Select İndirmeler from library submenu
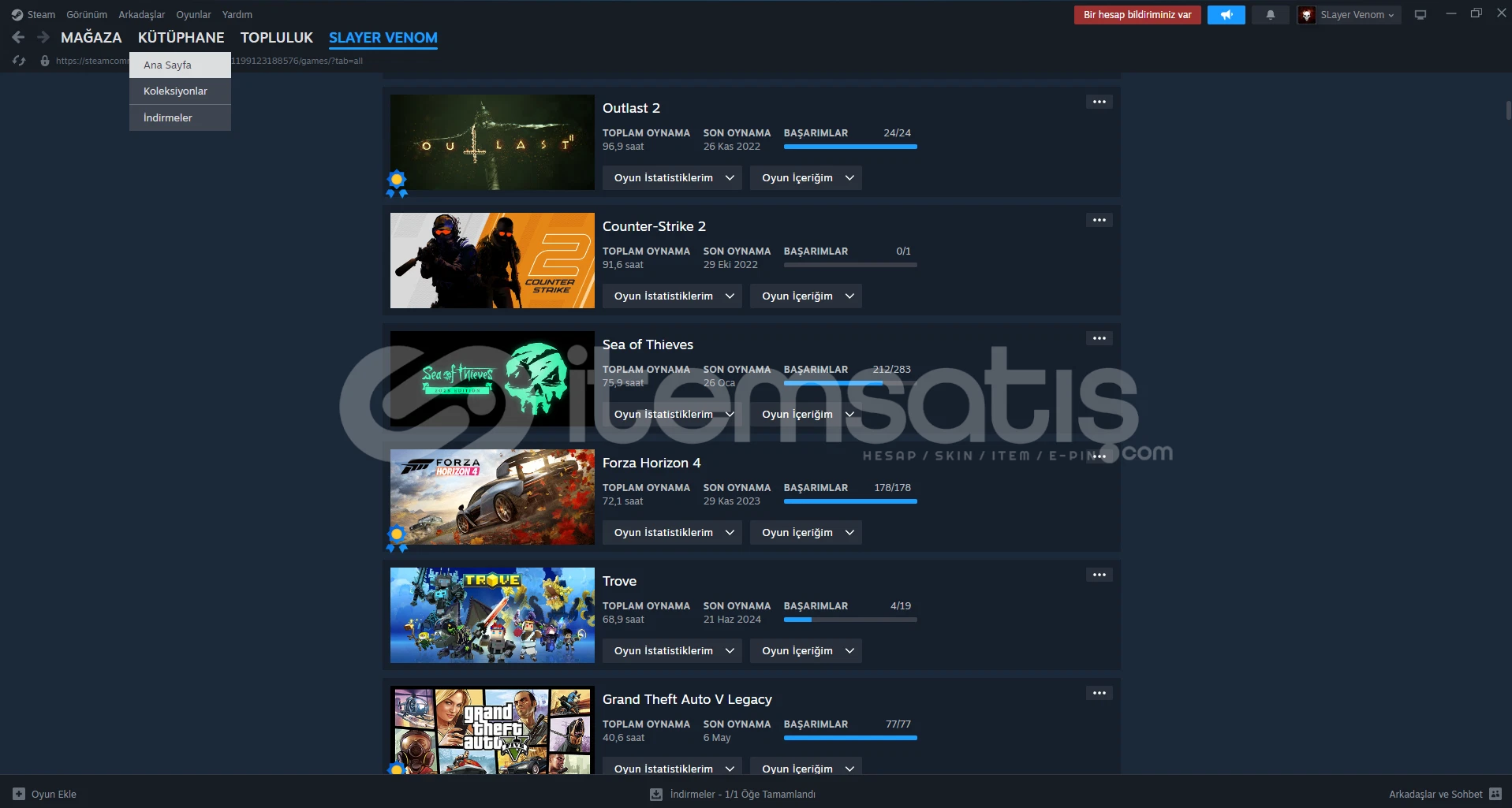 (180, 117)
